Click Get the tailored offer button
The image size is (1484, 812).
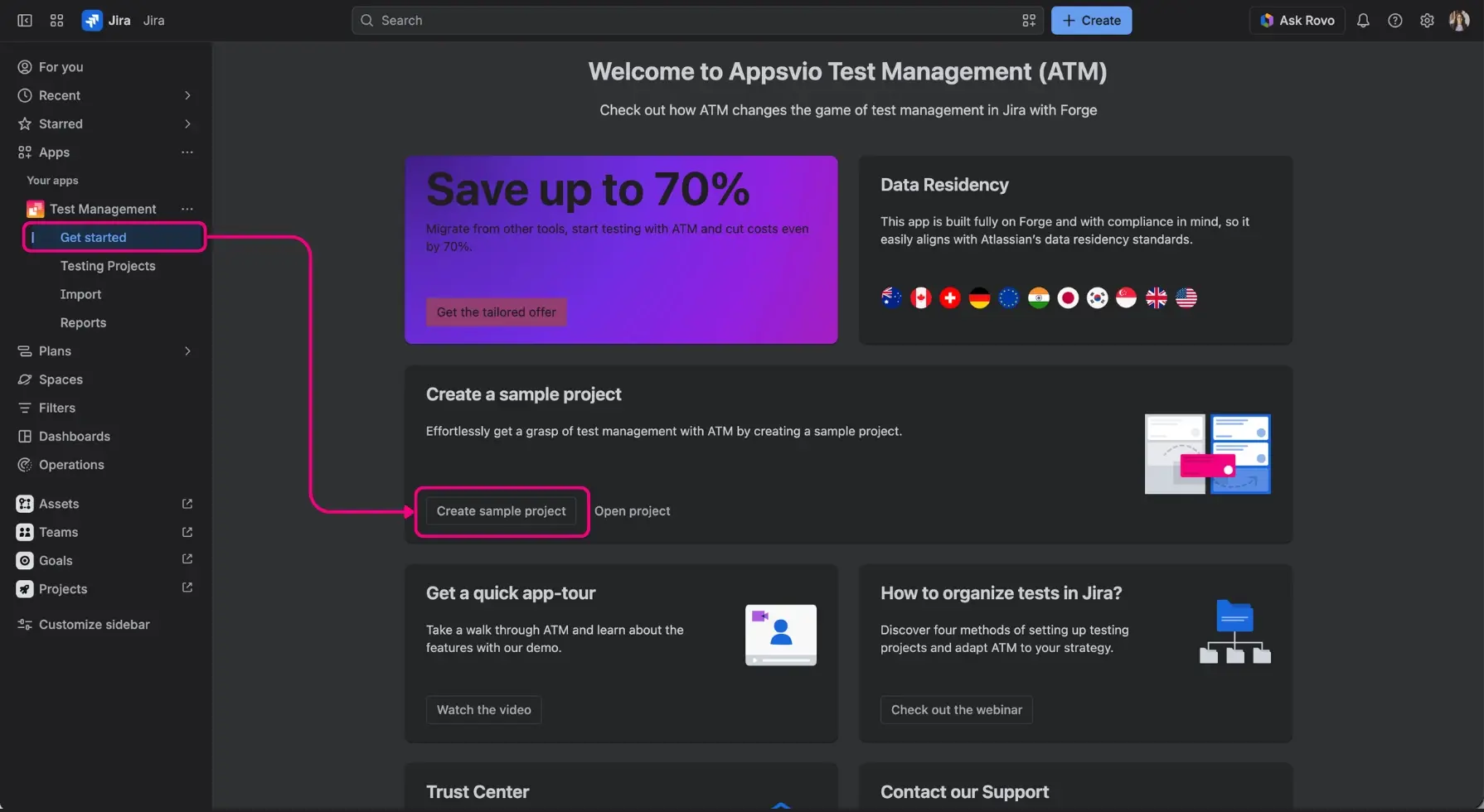click(x=497, y=312)
